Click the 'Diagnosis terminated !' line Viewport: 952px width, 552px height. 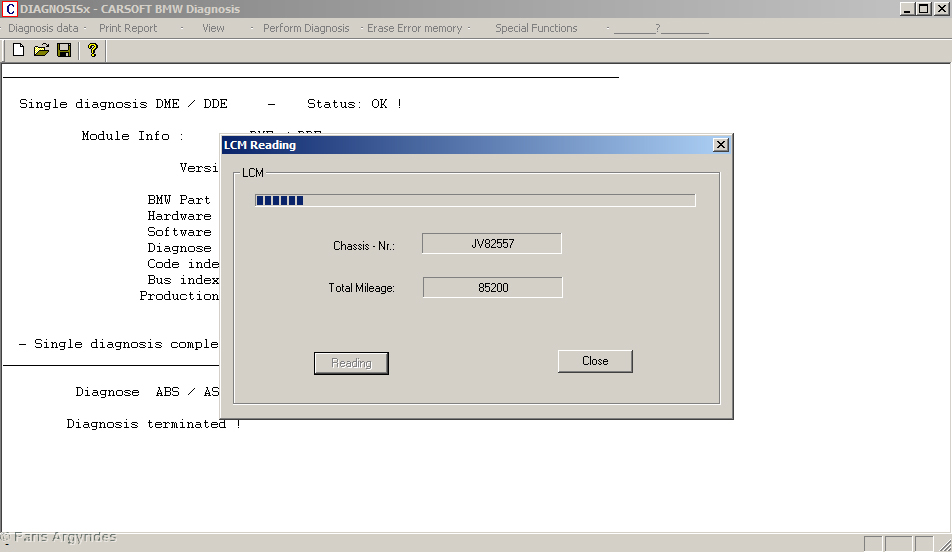coord(154,424)
